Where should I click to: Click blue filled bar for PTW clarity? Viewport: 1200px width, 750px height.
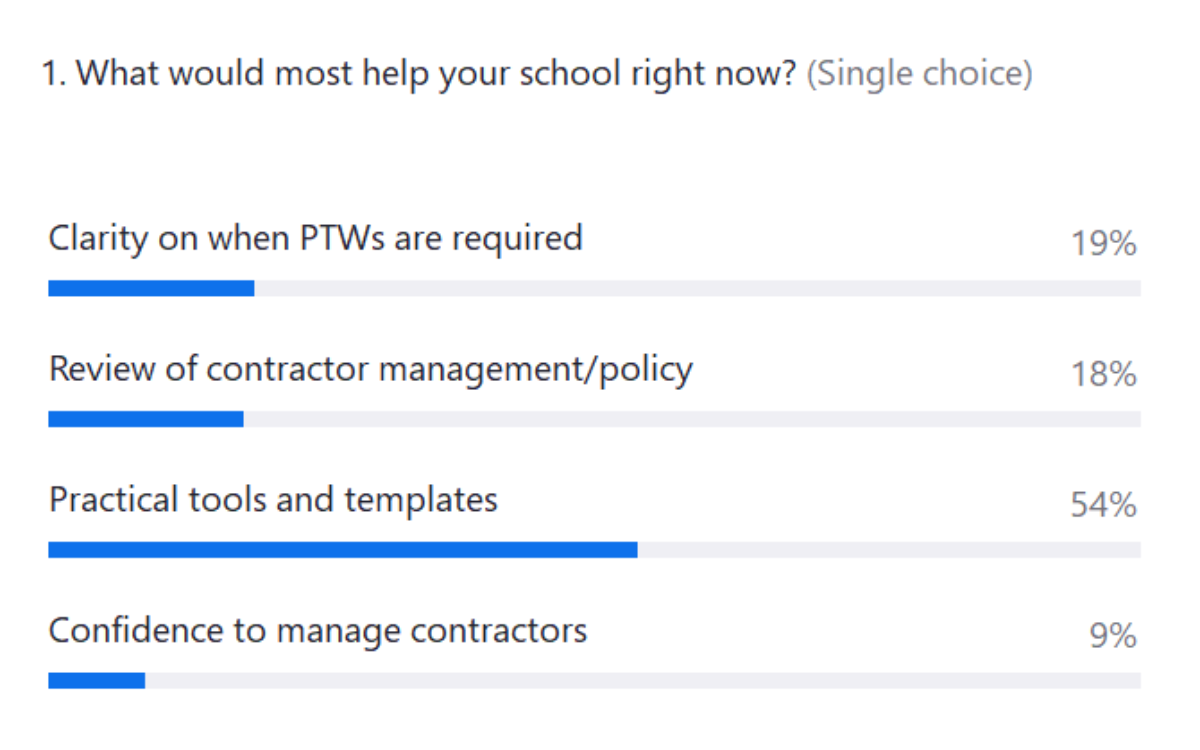tap(150, 288)
